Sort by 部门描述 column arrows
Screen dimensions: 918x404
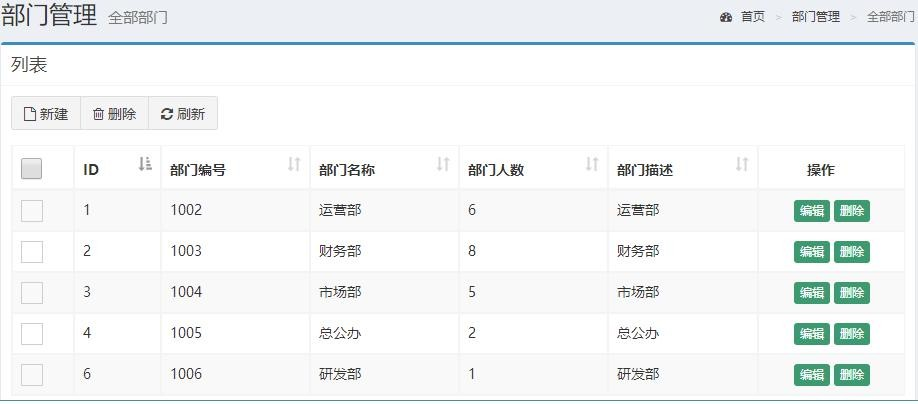click(x=742, y=165)
